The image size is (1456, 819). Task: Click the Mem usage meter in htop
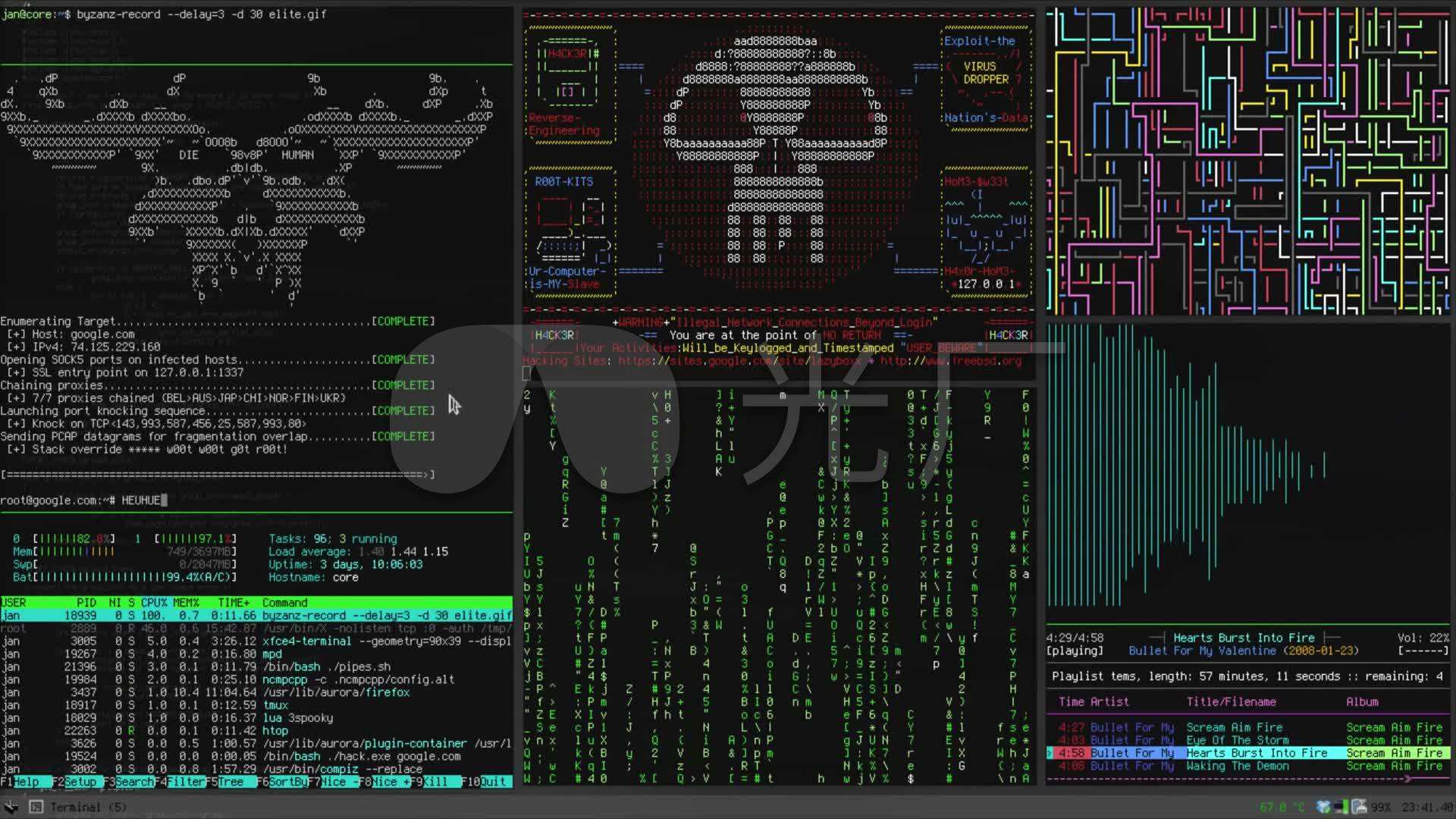124,552
